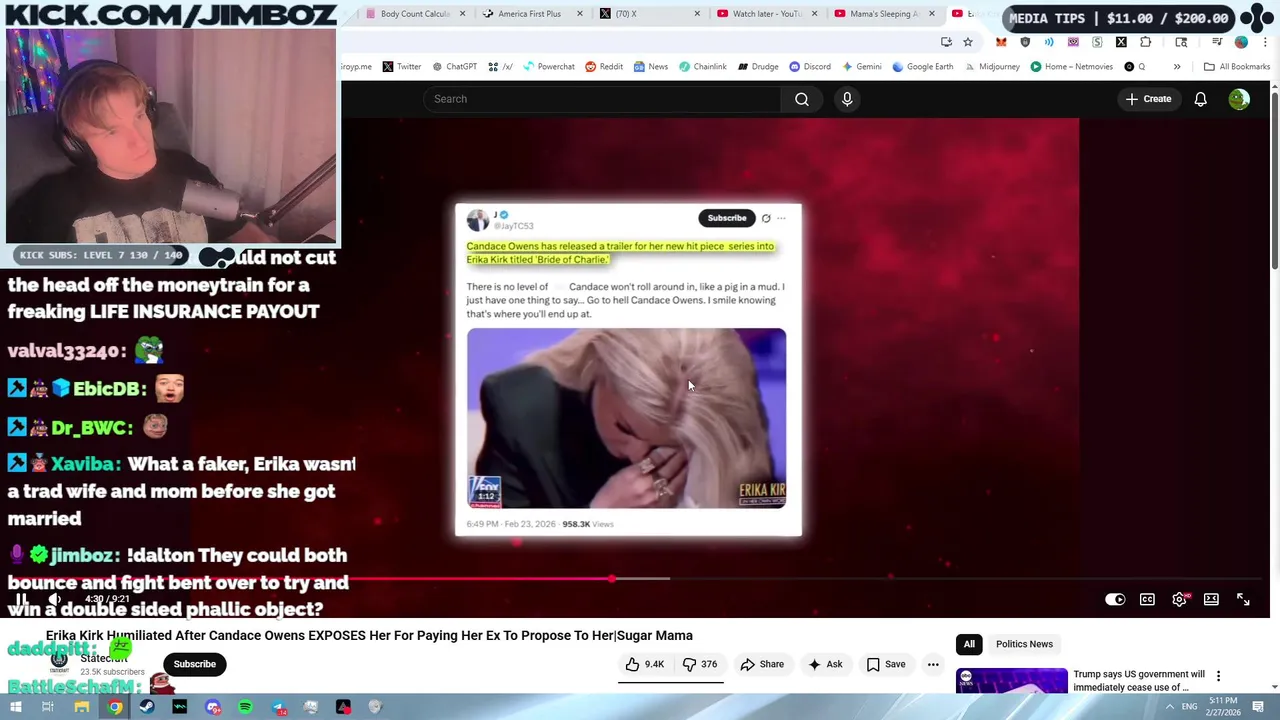Search YouTube with the magnifier button

(802, 99)
